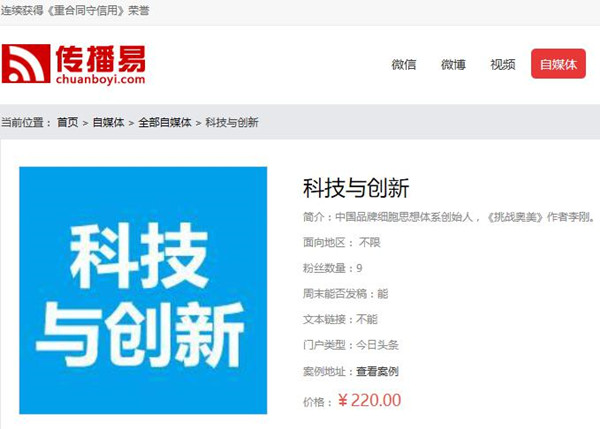
Task: Click the 简介 description line
Action: (x=450, y=217)
